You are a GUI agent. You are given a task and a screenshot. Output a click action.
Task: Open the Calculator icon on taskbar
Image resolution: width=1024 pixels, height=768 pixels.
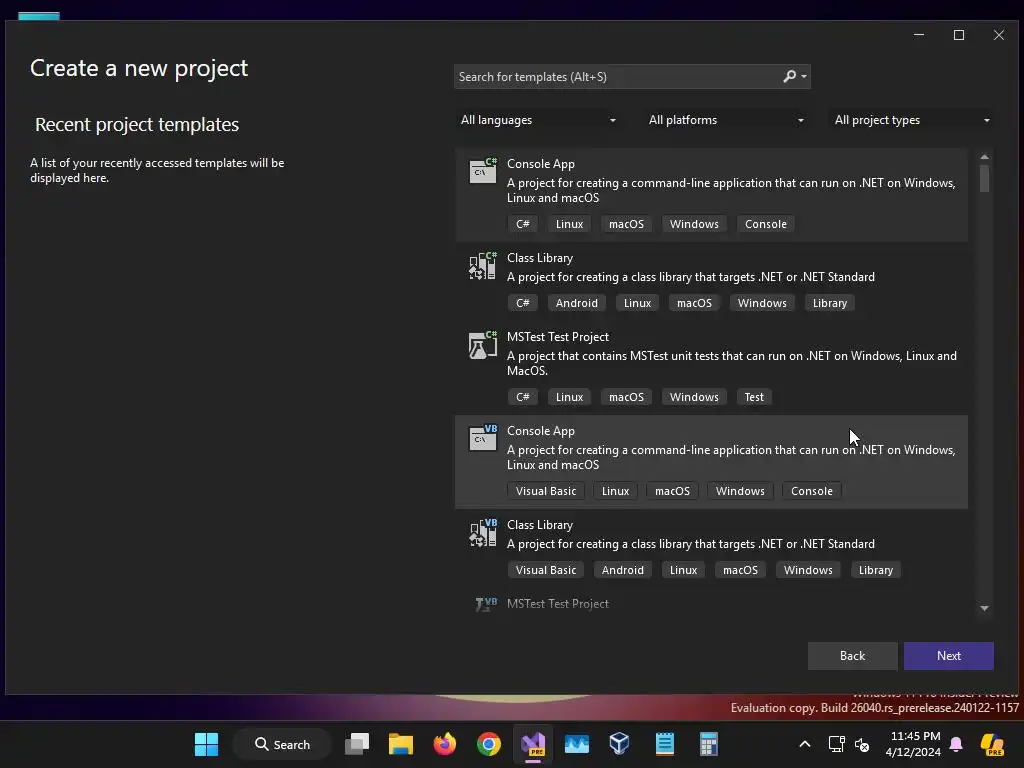[x=709, y=744]
